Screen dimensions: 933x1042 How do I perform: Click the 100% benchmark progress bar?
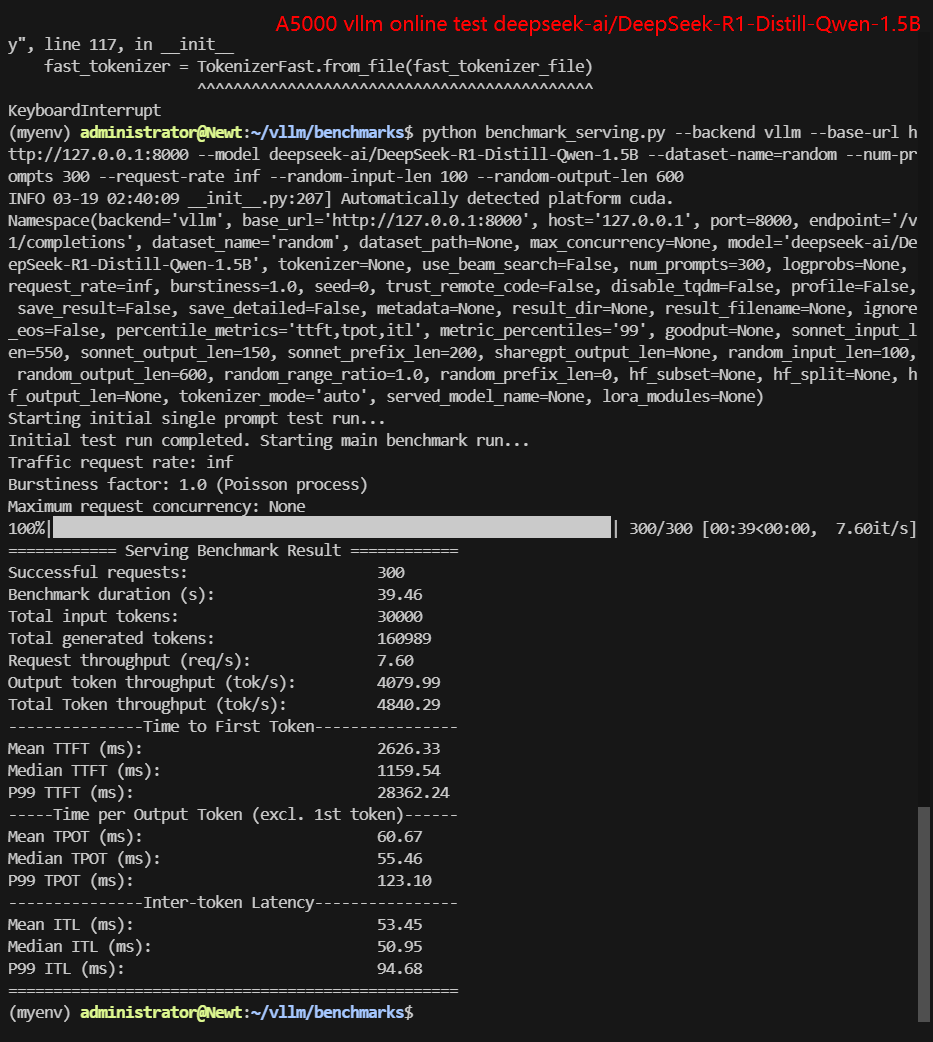tap(332, 528)
